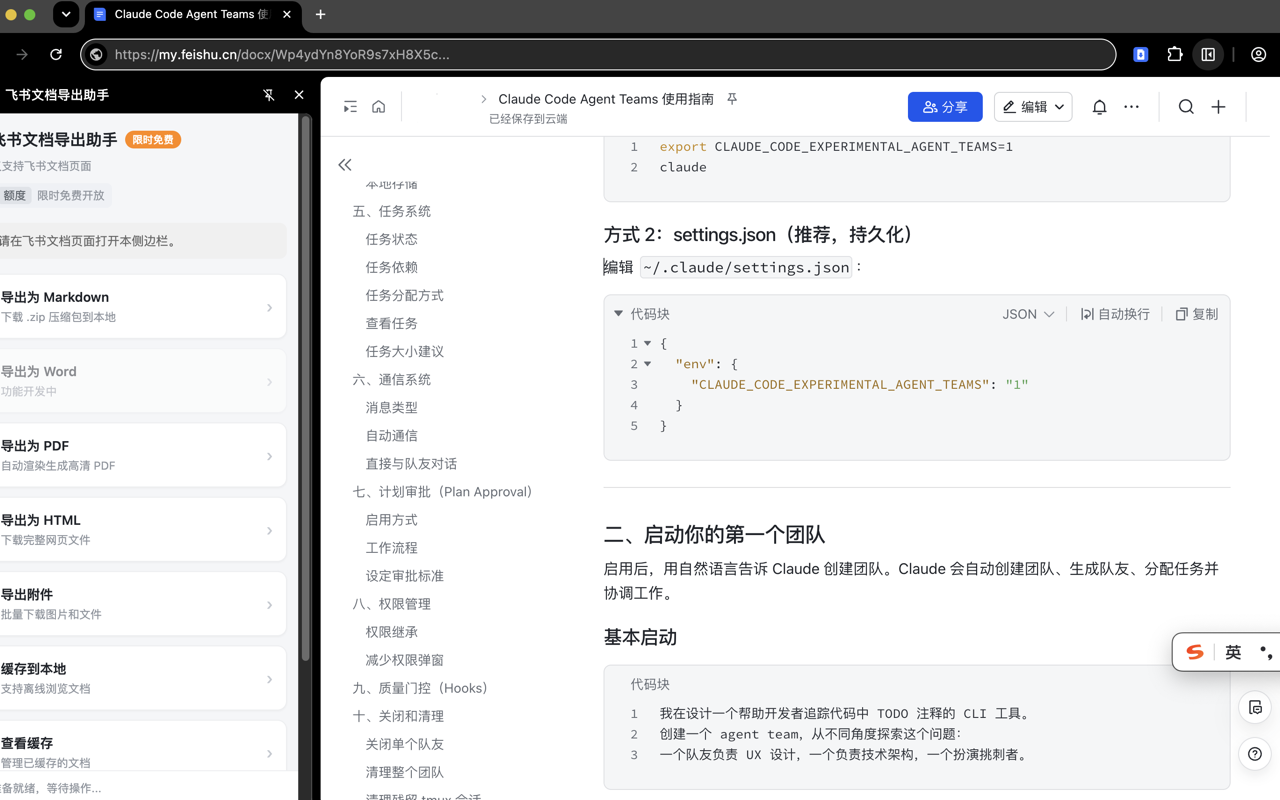Screen dimensions: 1280x800
Task: Search within the document
Action: [1186, 107]
